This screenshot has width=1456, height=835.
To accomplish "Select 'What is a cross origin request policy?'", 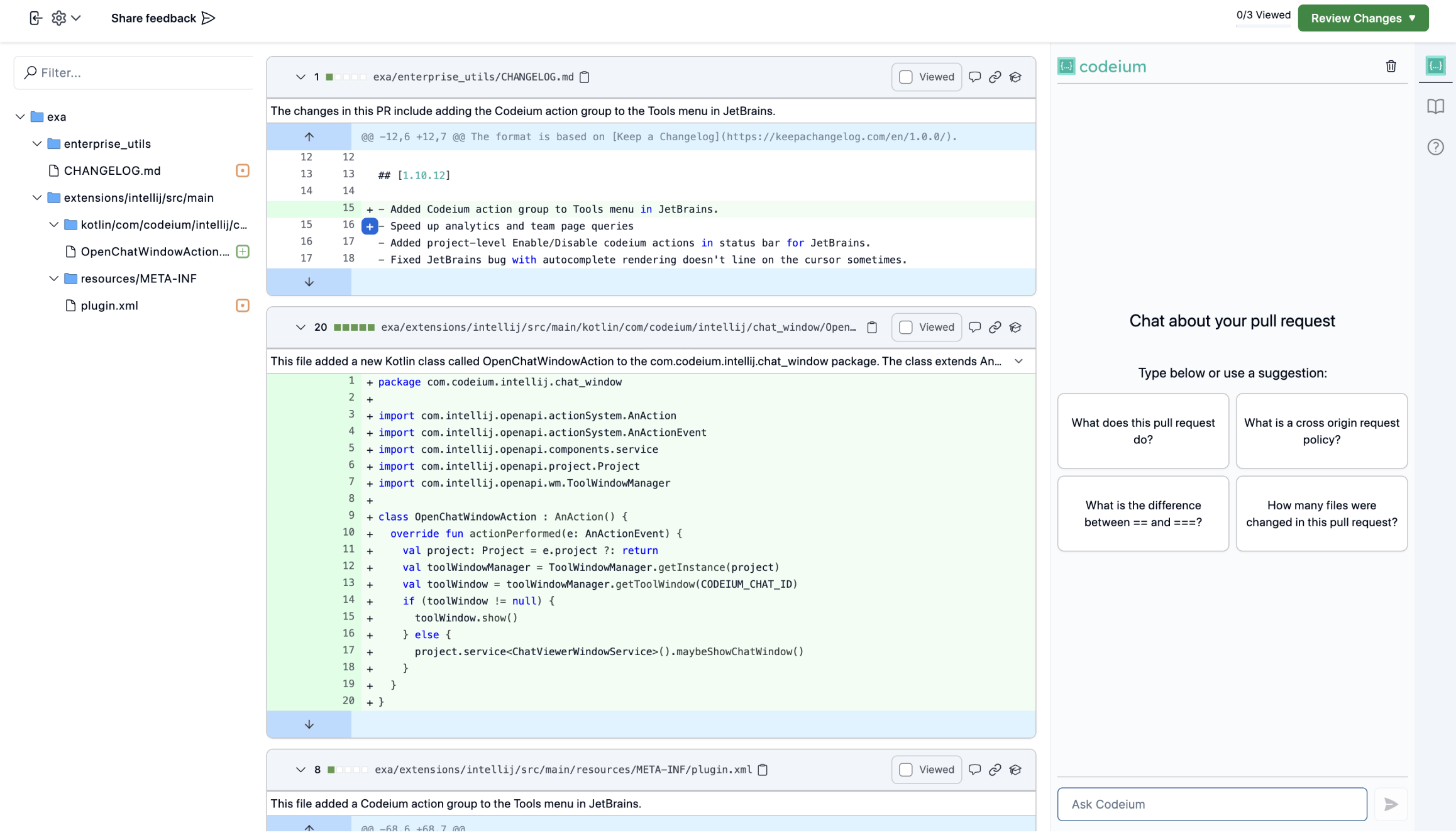I will [1322, 432].
